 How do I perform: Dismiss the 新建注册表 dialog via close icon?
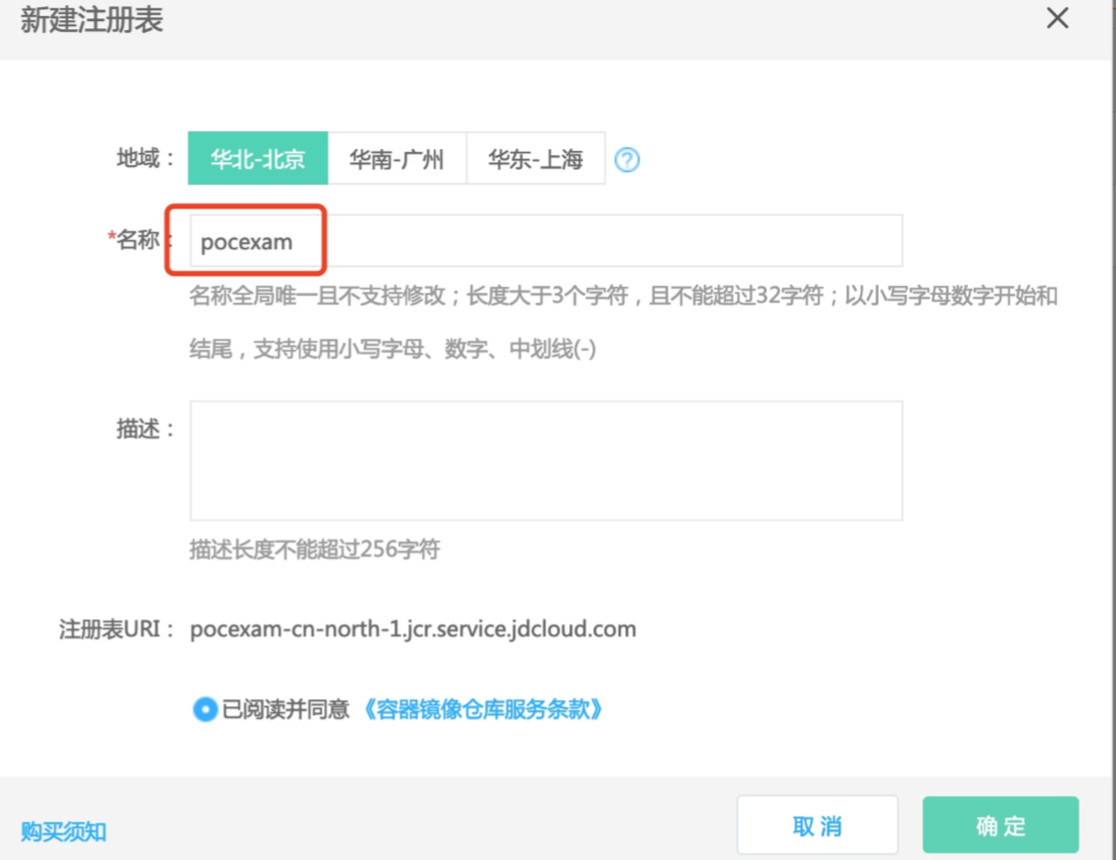pyautogui.click(x=1057, y=18)
